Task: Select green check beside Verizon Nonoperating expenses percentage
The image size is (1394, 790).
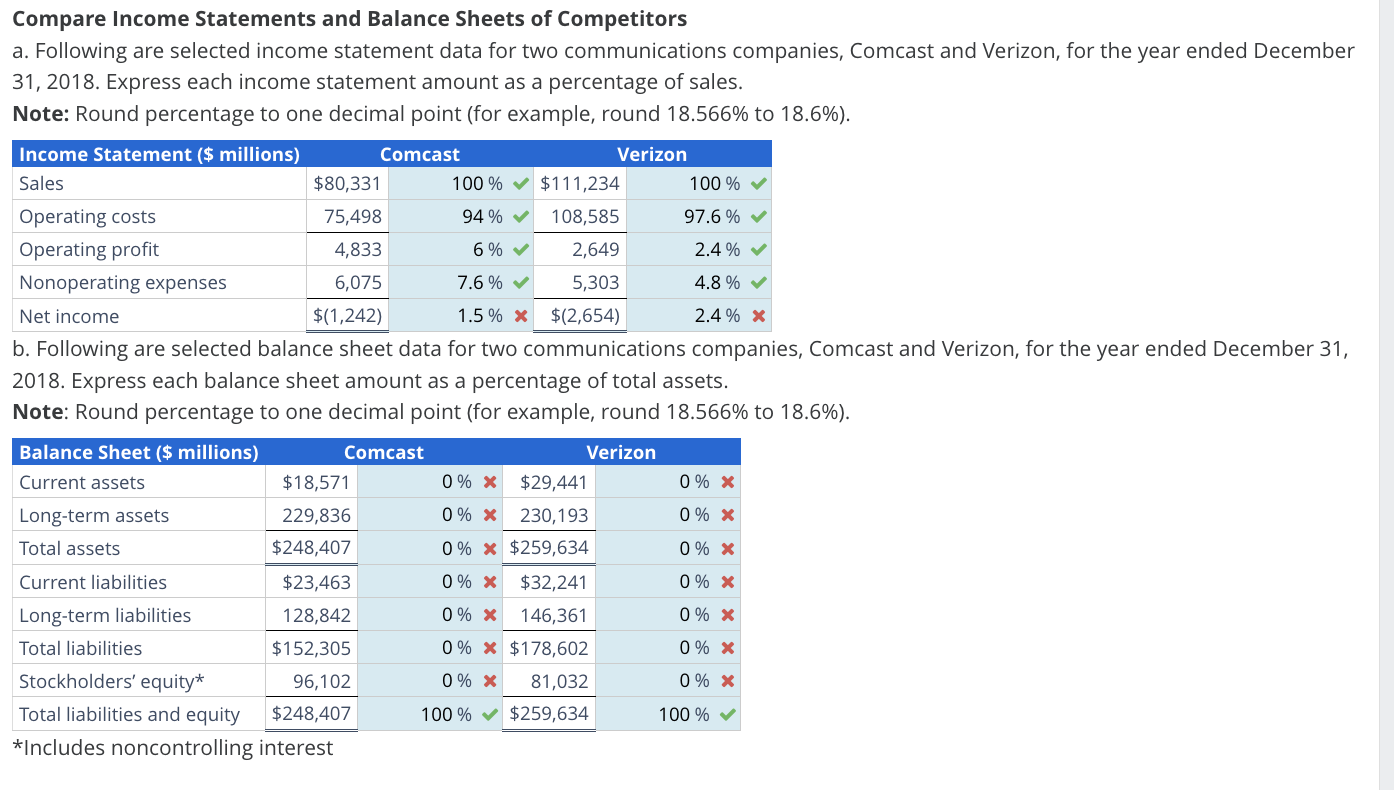Action: click(759, 283)
